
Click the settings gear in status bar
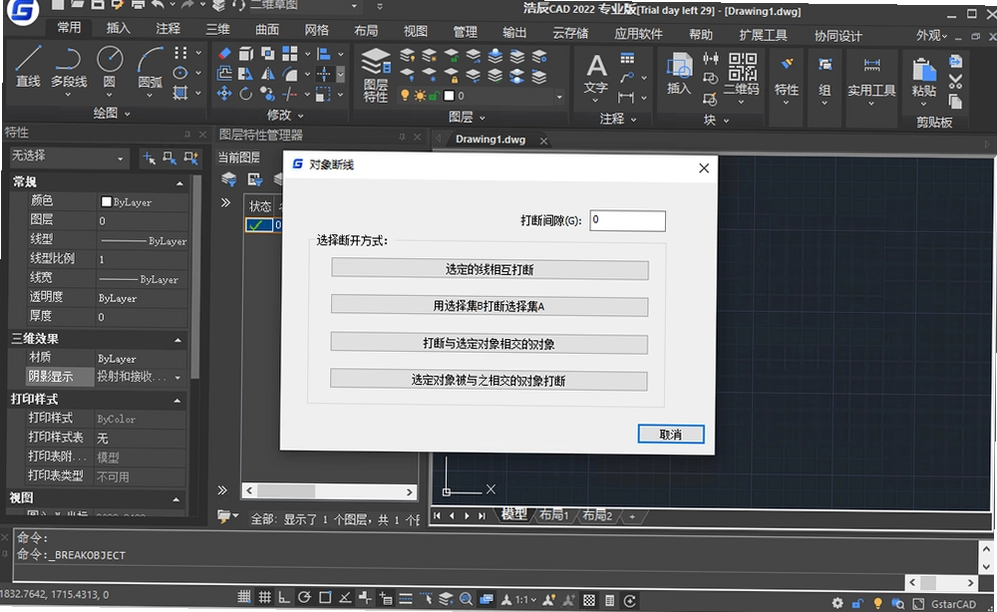click(837, 603)
